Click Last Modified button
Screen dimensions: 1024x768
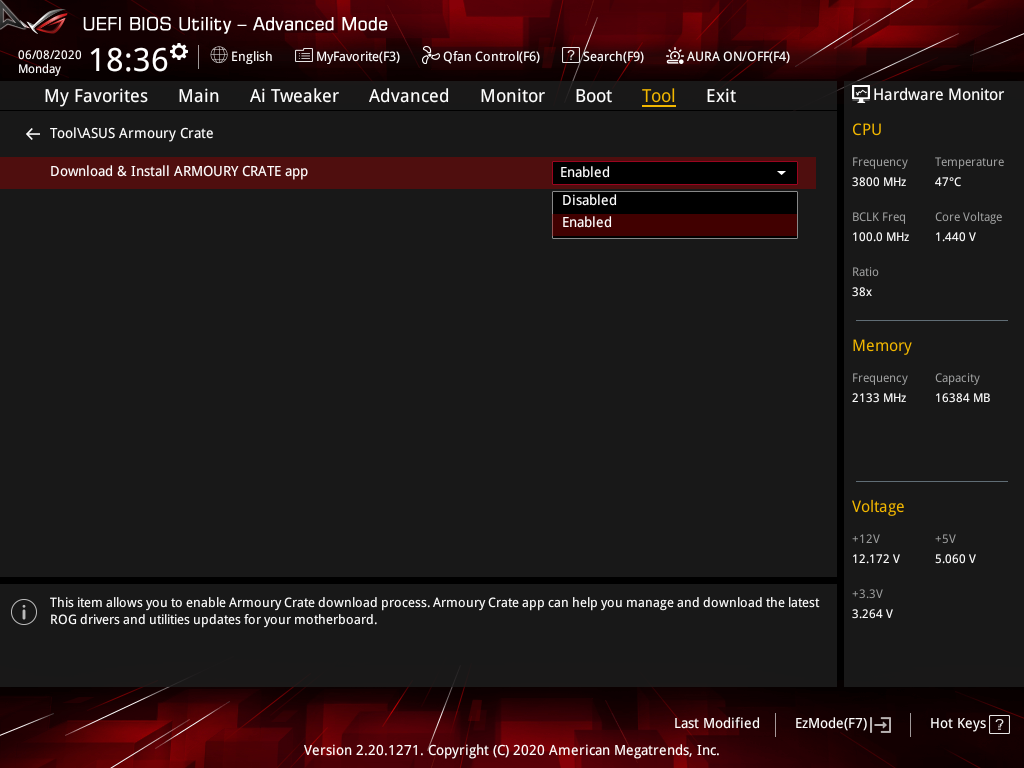(716, 724)
